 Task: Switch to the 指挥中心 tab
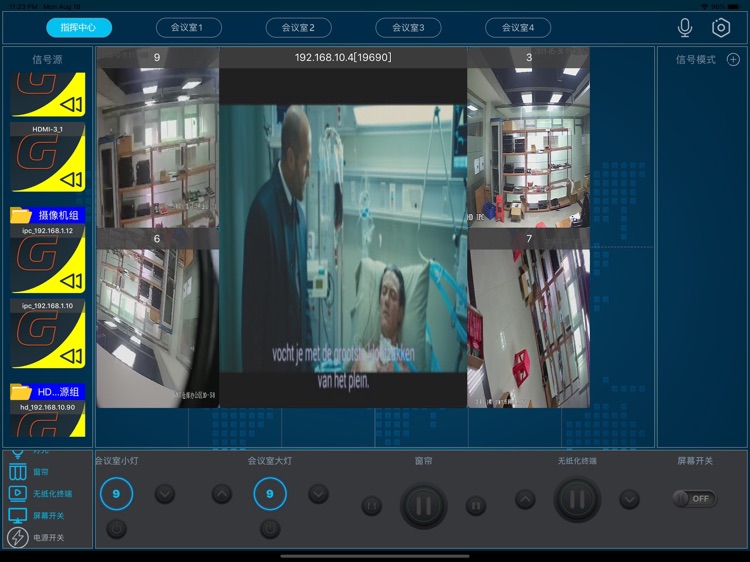(79, 27)
